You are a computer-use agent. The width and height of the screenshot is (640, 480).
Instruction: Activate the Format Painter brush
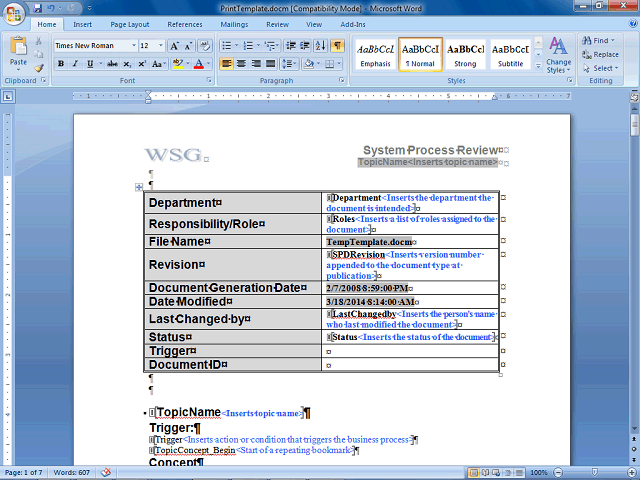point(38,68)
